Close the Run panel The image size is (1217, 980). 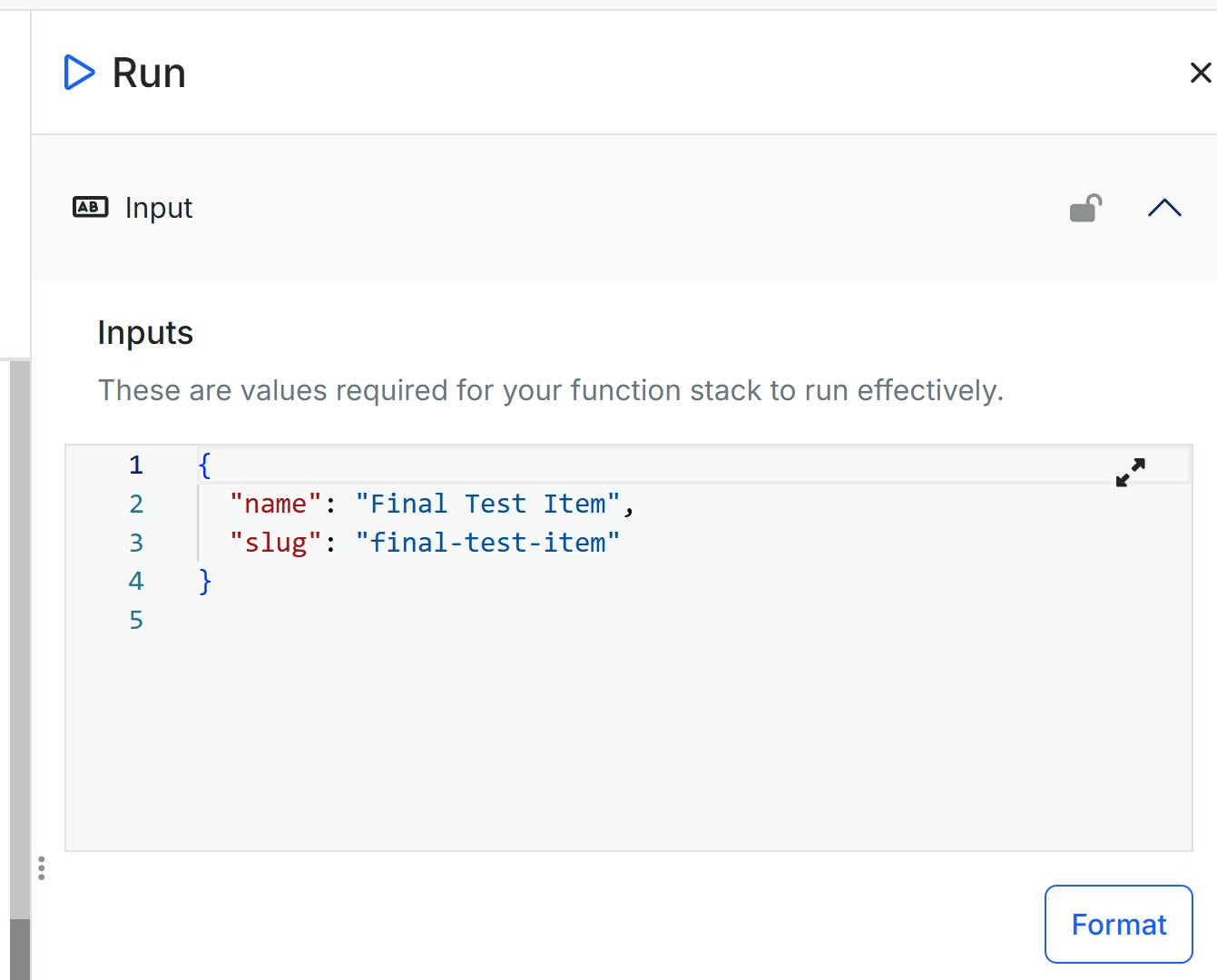1200,73
